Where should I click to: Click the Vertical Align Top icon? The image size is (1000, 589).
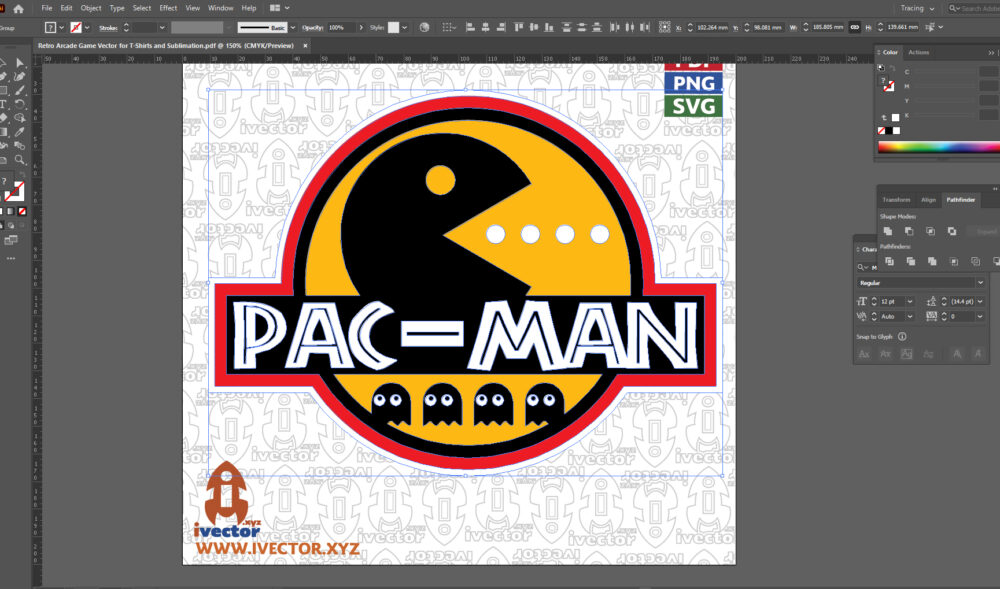(x=518, y=27)
